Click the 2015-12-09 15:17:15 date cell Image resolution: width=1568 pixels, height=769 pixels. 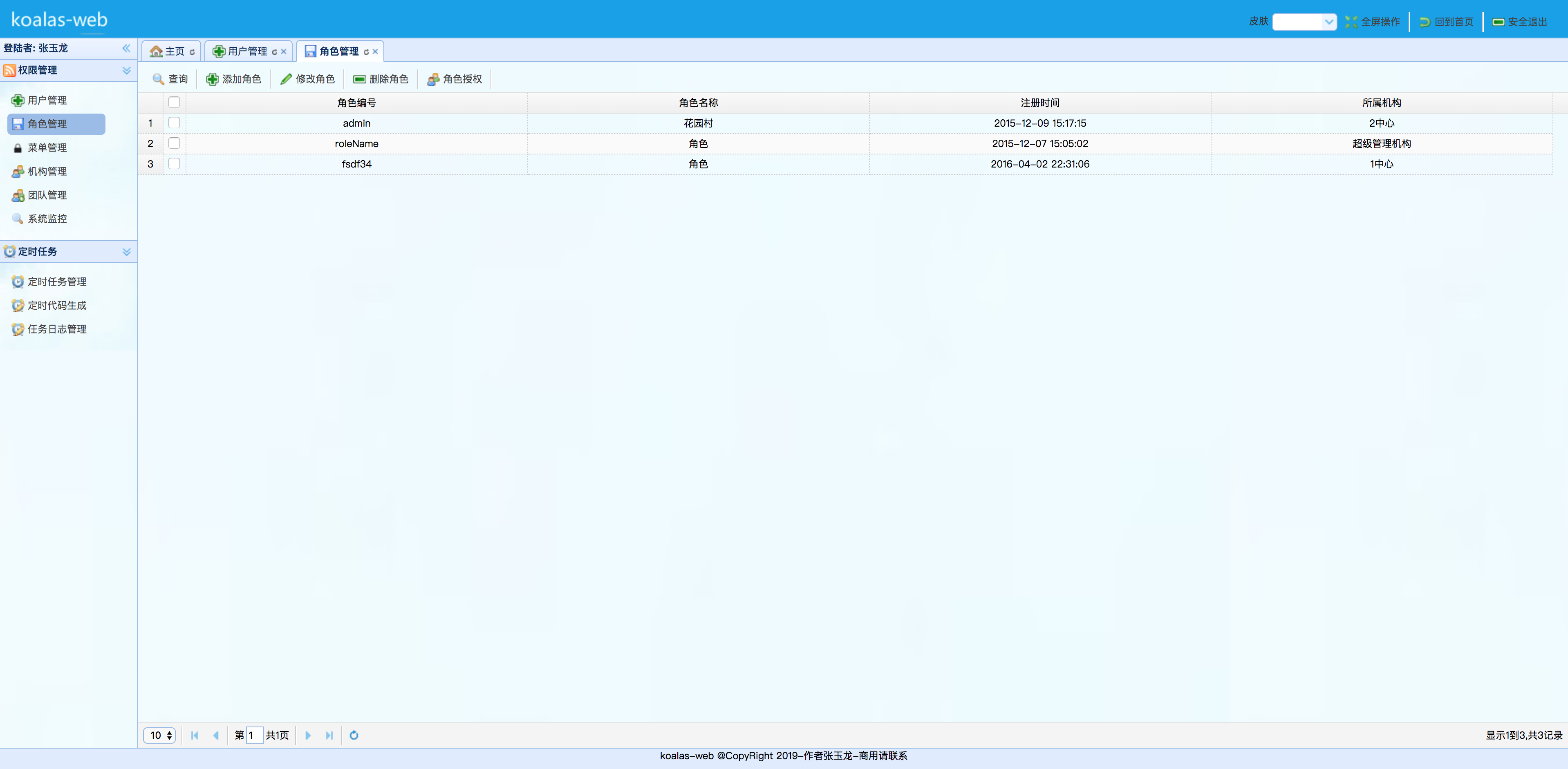coord(1039,123)
